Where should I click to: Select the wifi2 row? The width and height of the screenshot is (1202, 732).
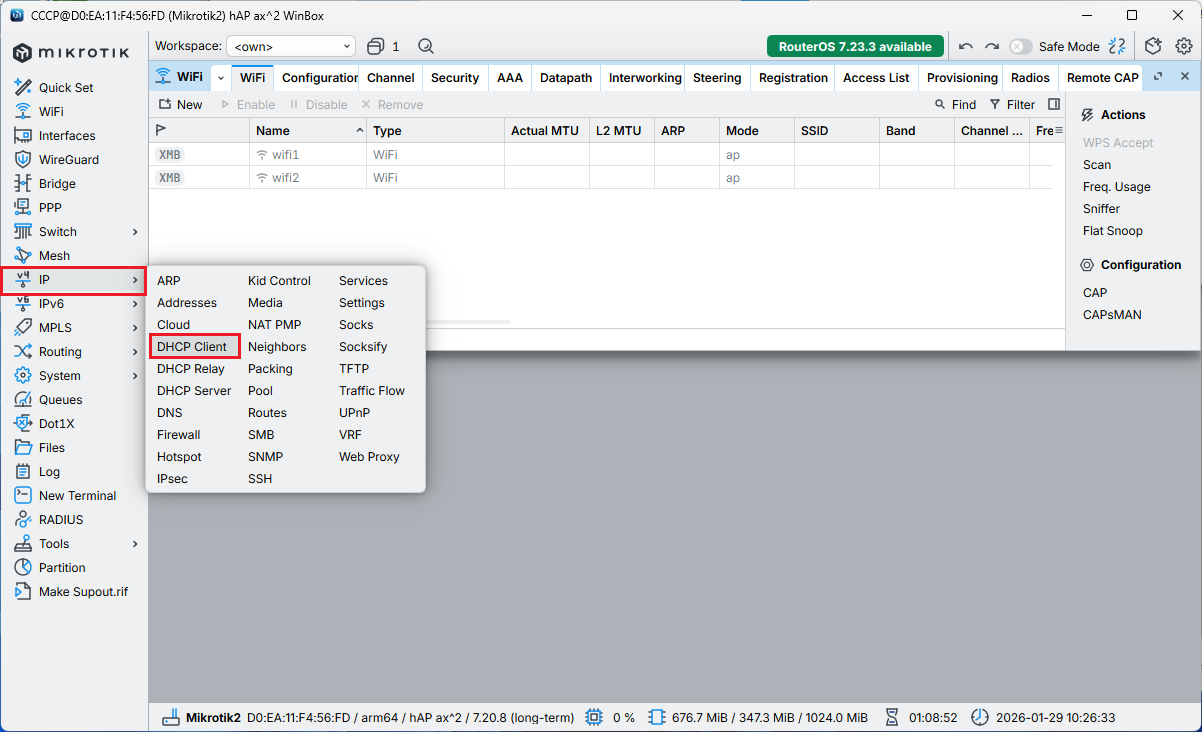600,178
